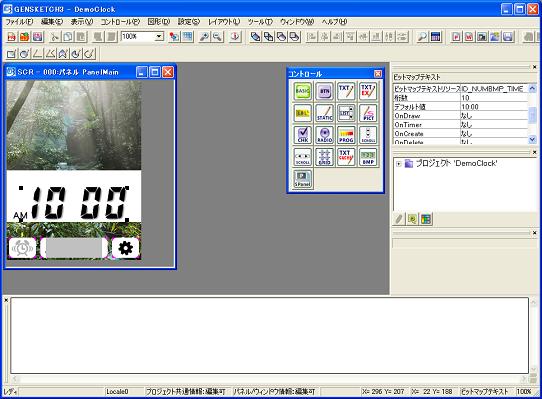The width and height of the screenshot is (542, 399).
Task: Open the ファイル(F) menu
Action: (19, 22)
